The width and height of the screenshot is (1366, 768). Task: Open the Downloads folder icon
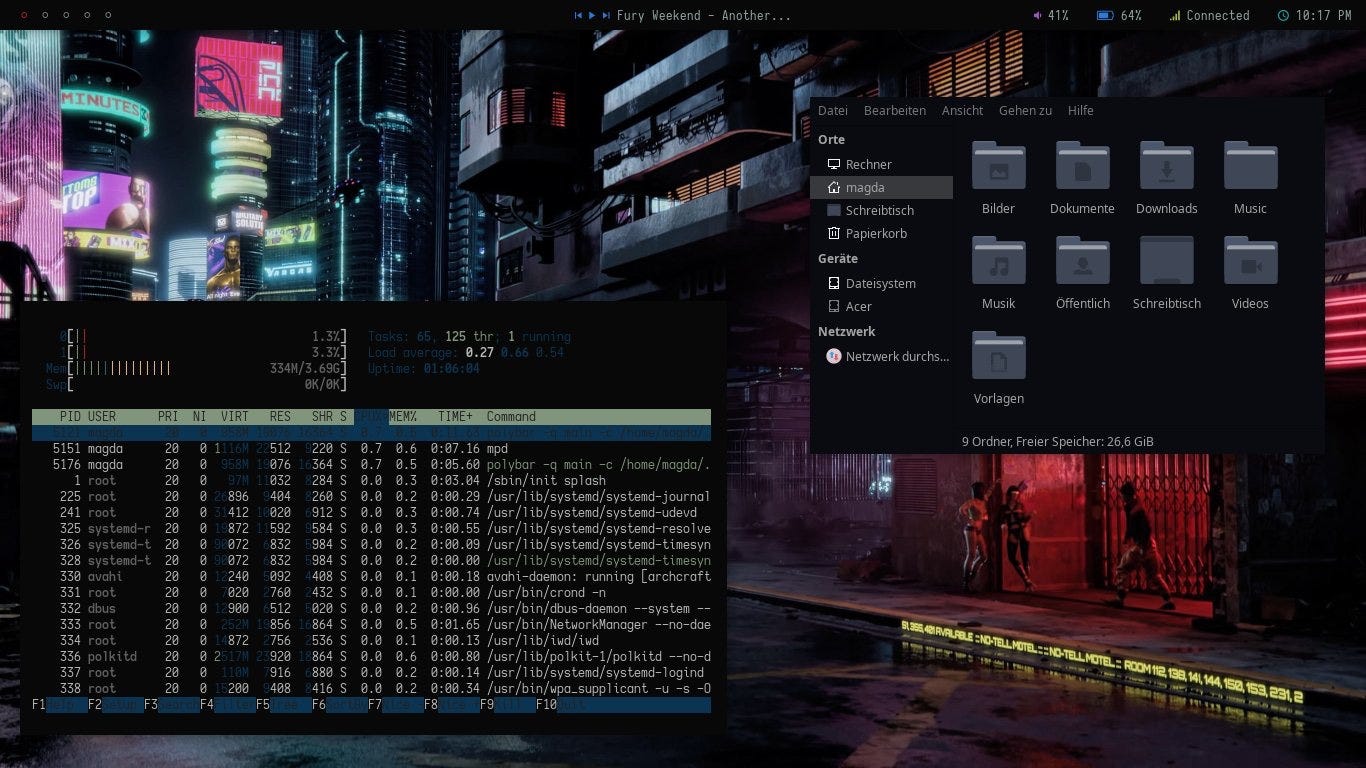pyautogui.click(x=1166, y=166)
